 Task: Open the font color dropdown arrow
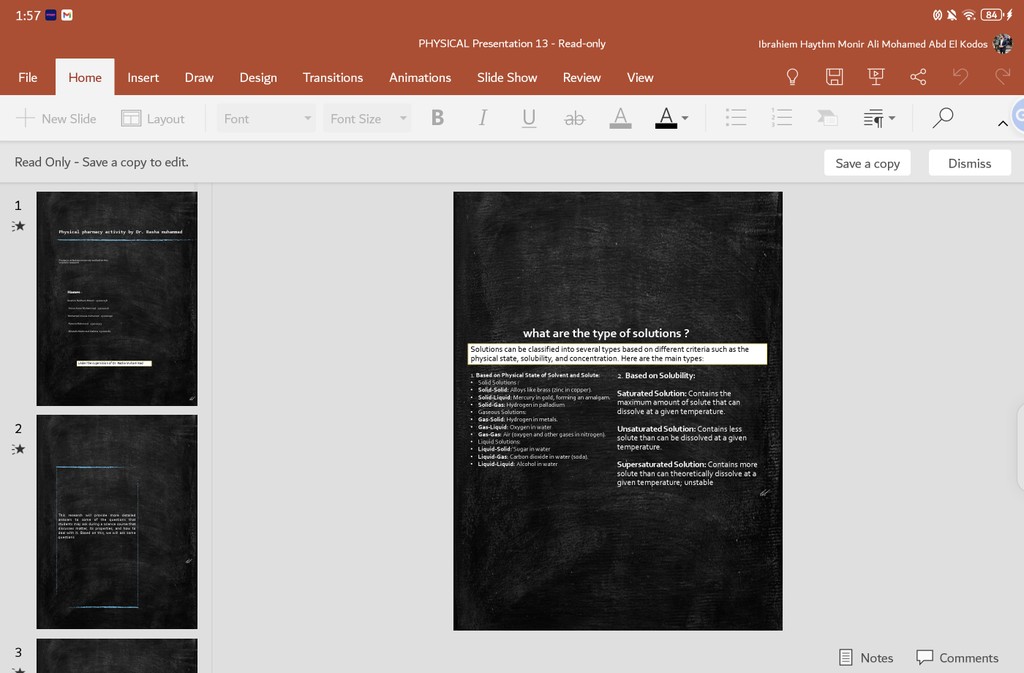[x=685, y=118]
